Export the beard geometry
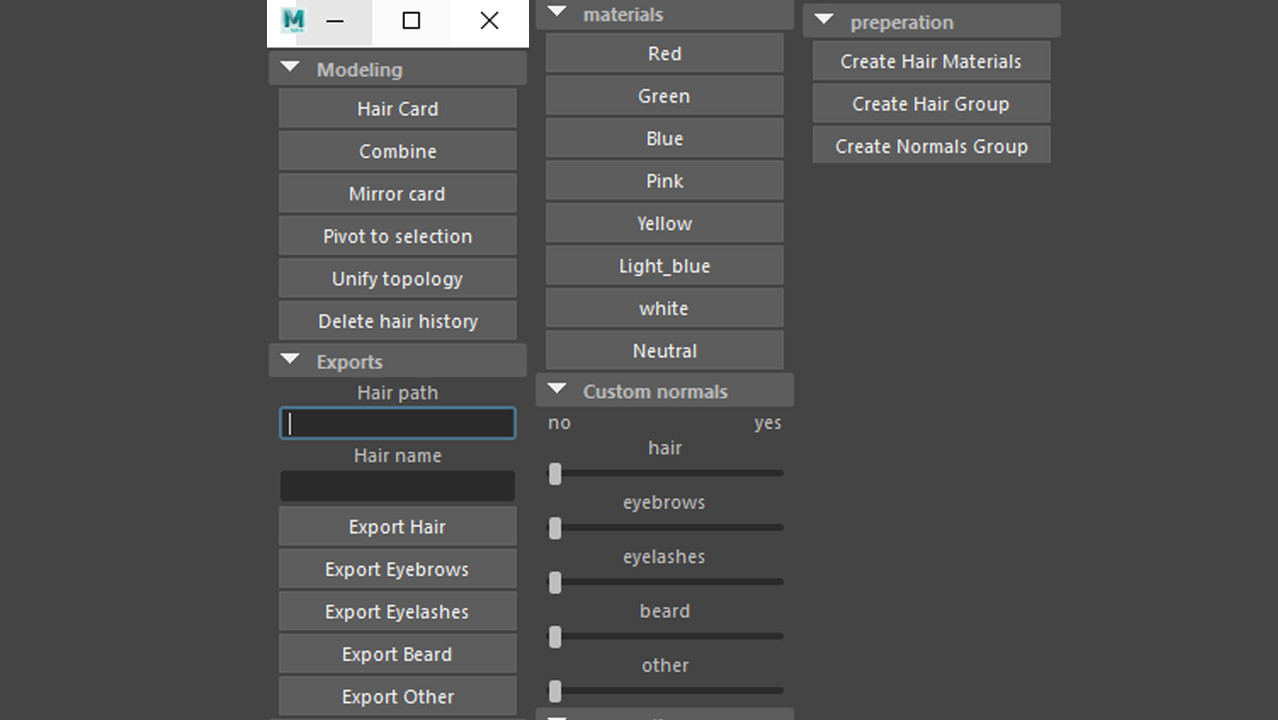 click(x=397, y=653)
